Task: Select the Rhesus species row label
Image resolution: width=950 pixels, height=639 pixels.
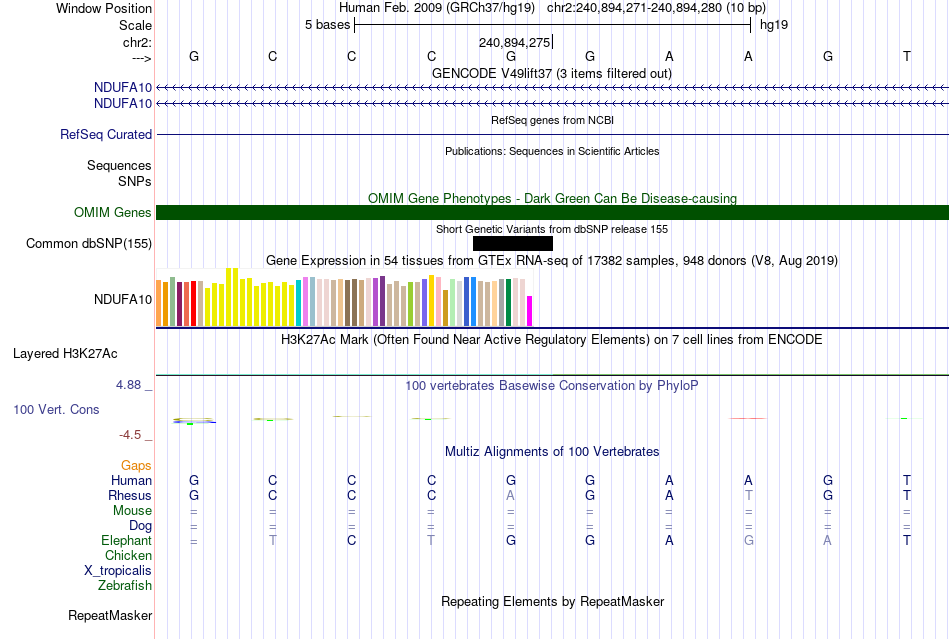Action: (130, 495)
